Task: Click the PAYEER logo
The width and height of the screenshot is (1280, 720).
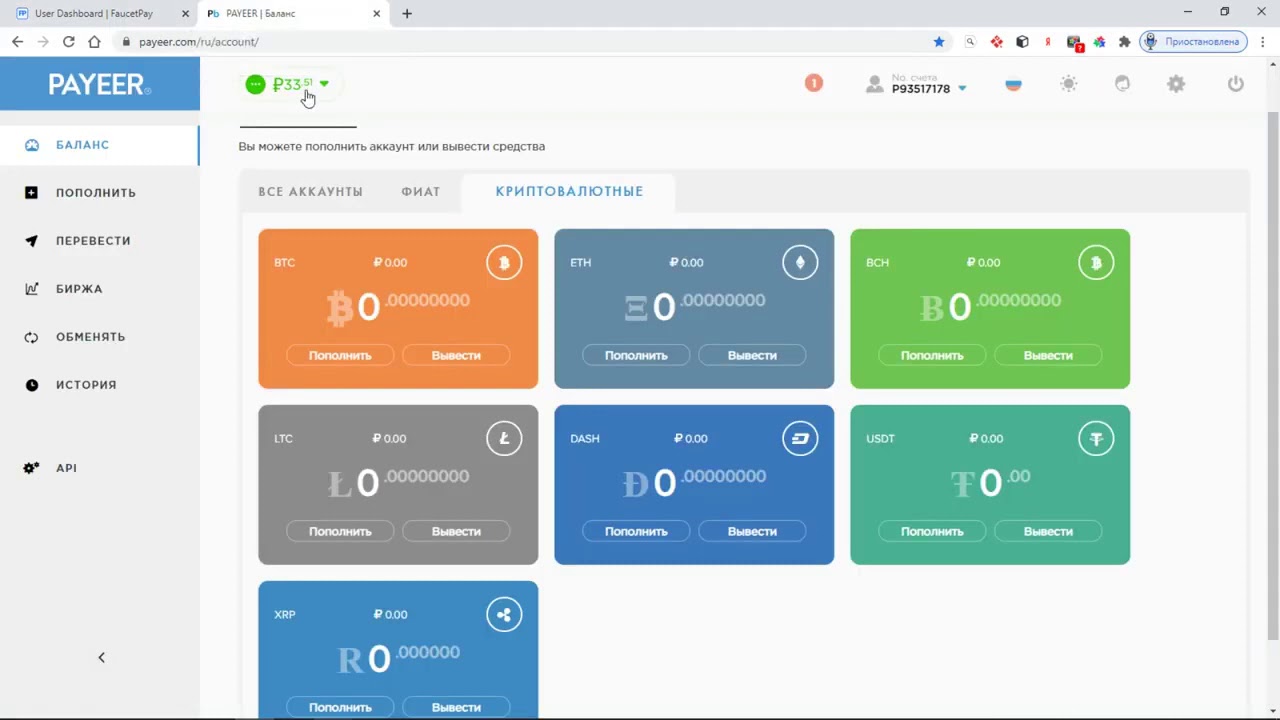Action: point(100,84)
